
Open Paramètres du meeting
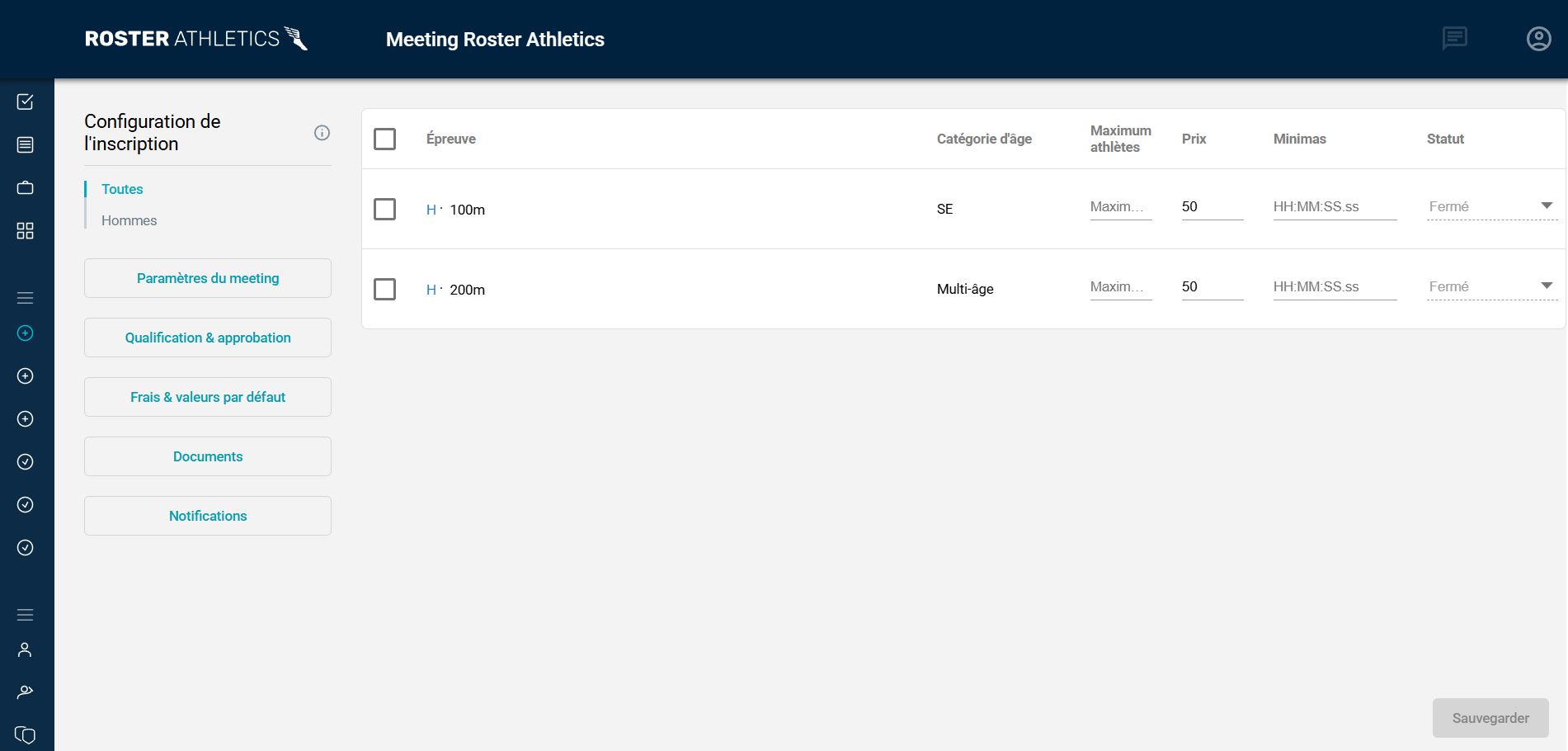(x=208, y=278)
